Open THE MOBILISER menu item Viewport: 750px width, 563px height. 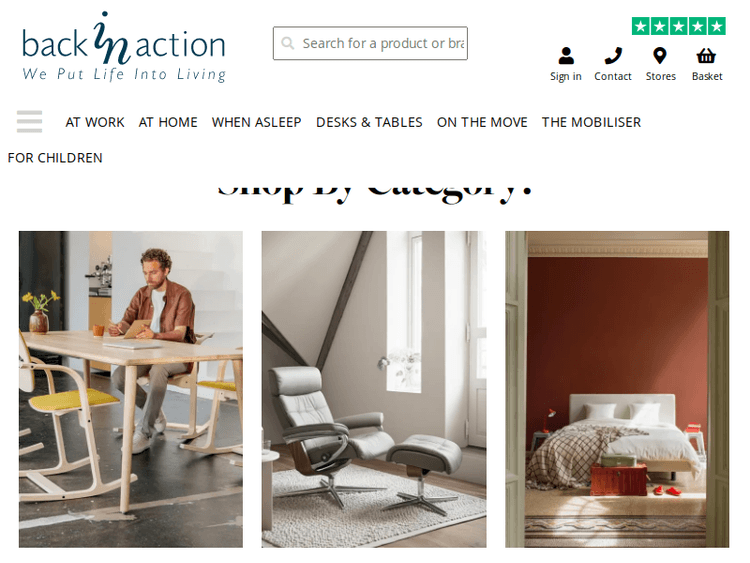coord(591,122)
